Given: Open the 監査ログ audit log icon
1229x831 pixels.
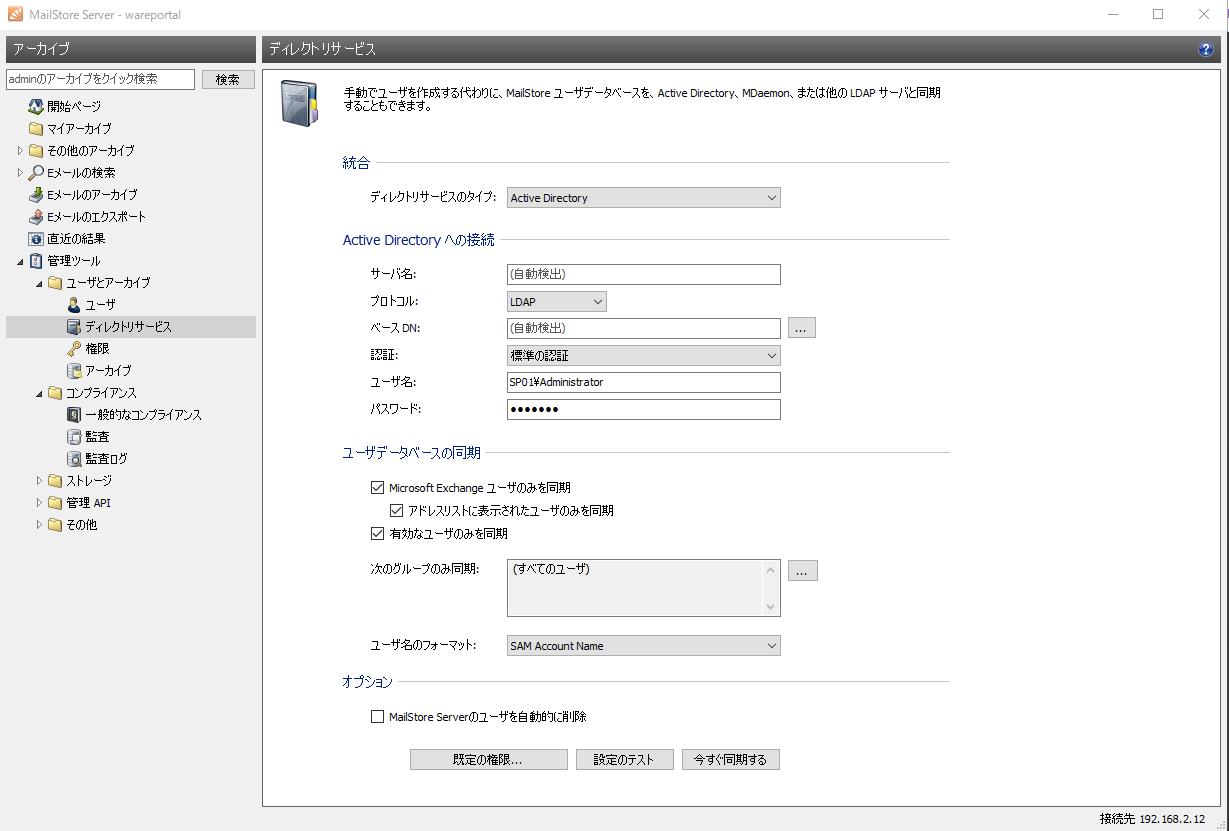Looking at the screenshot, I should (74, 459).
